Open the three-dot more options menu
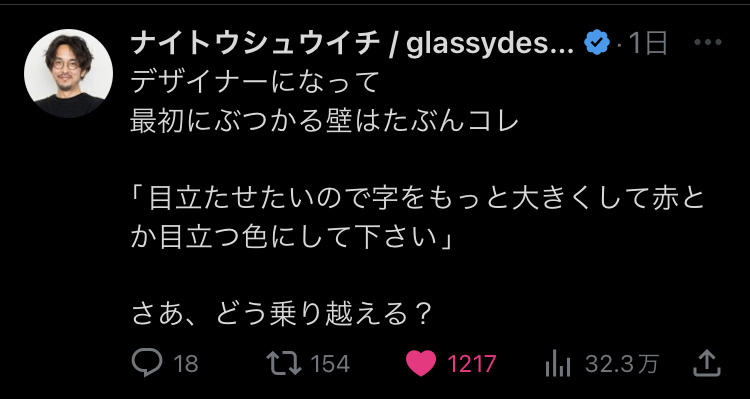750x399 pixels. (x=708, y=43)
